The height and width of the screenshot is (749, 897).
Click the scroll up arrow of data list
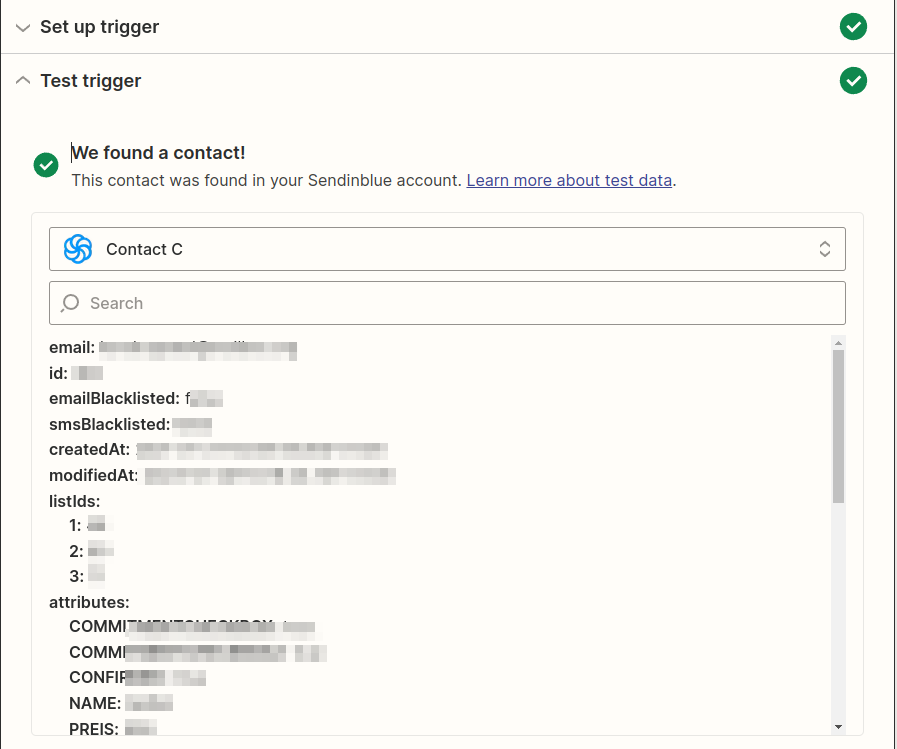click(838, 343)
